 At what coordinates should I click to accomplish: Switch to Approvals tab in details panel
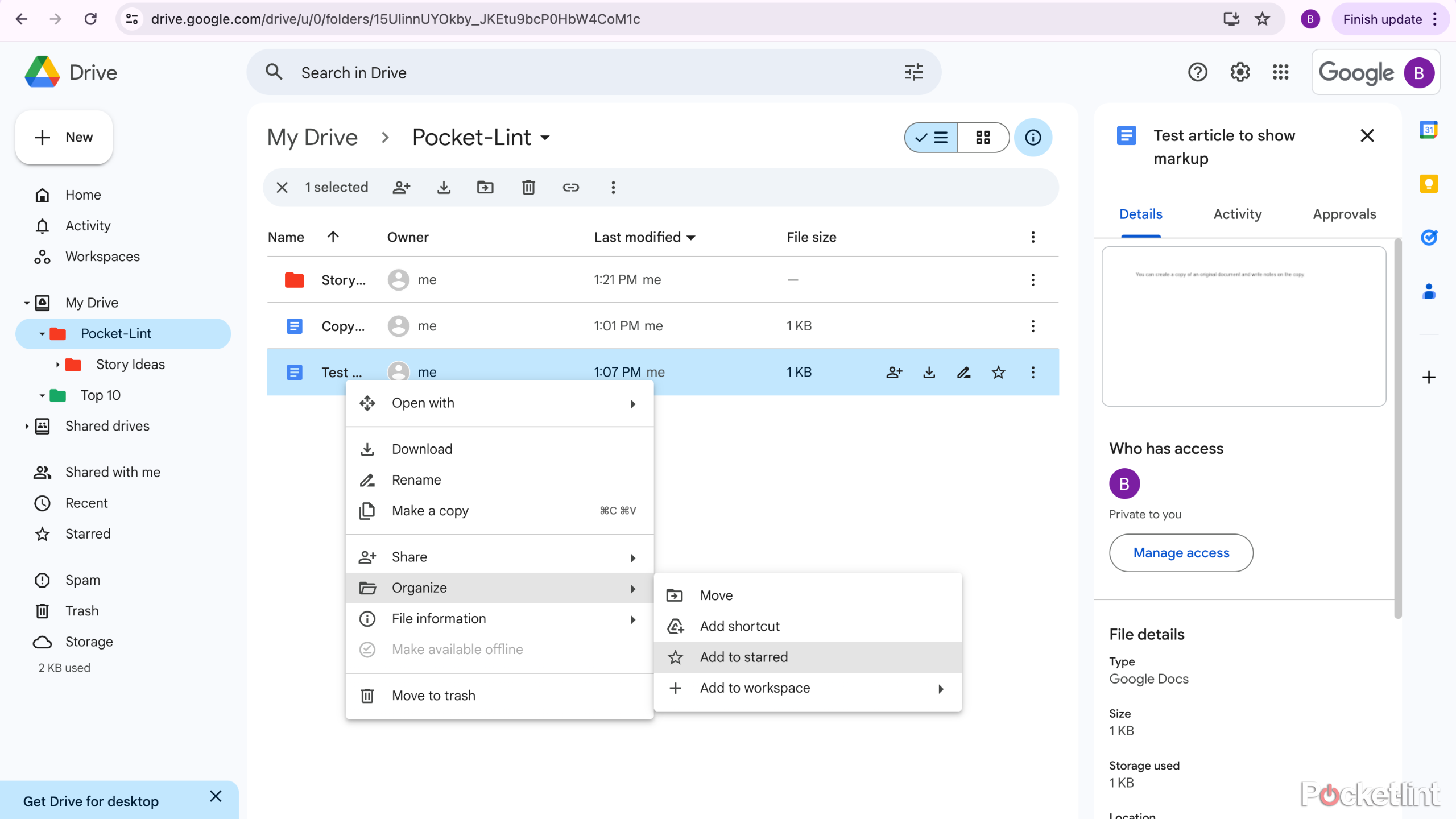click(x=1344, y=214)
